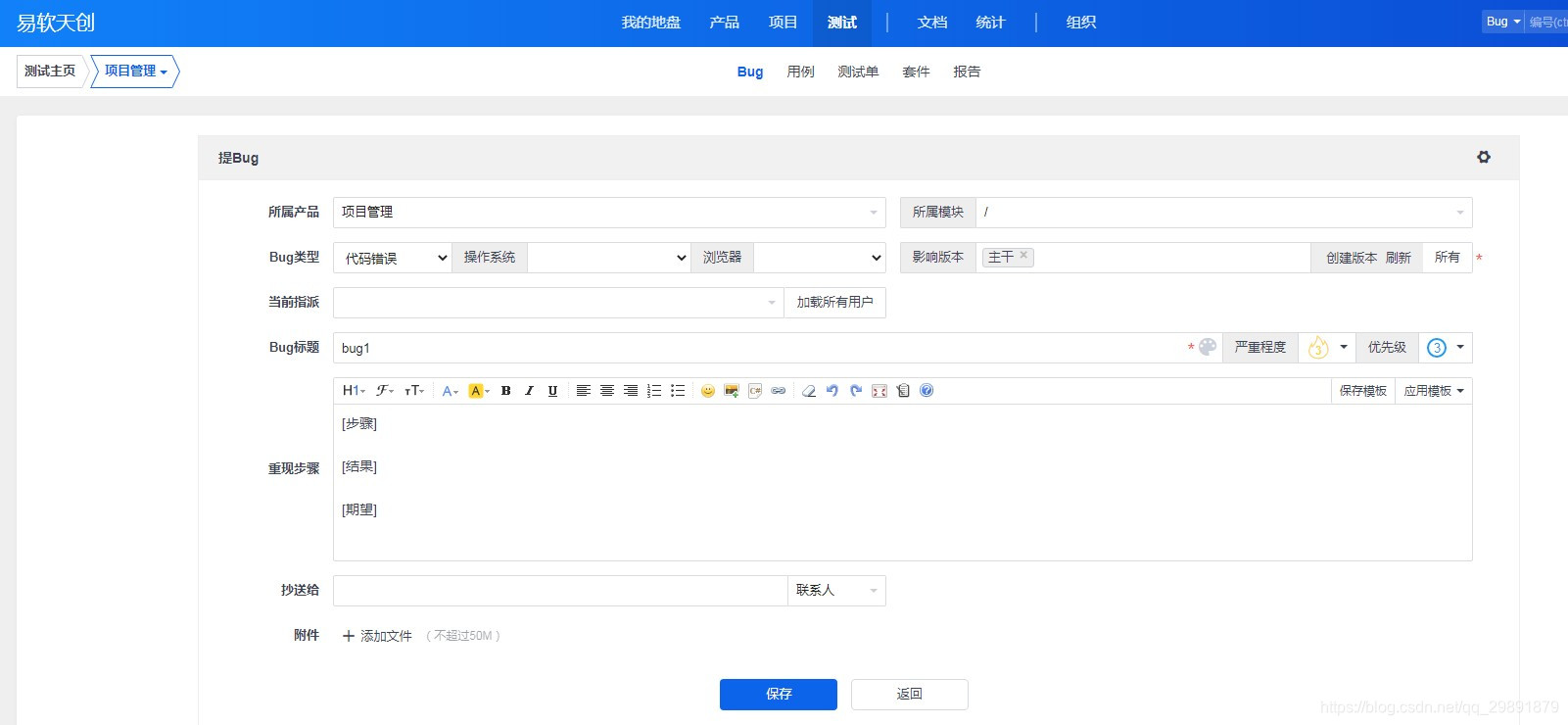Switch to the 测试单 sub-tab
Viewport: 1568px width, 725px height.
point(858,72)
